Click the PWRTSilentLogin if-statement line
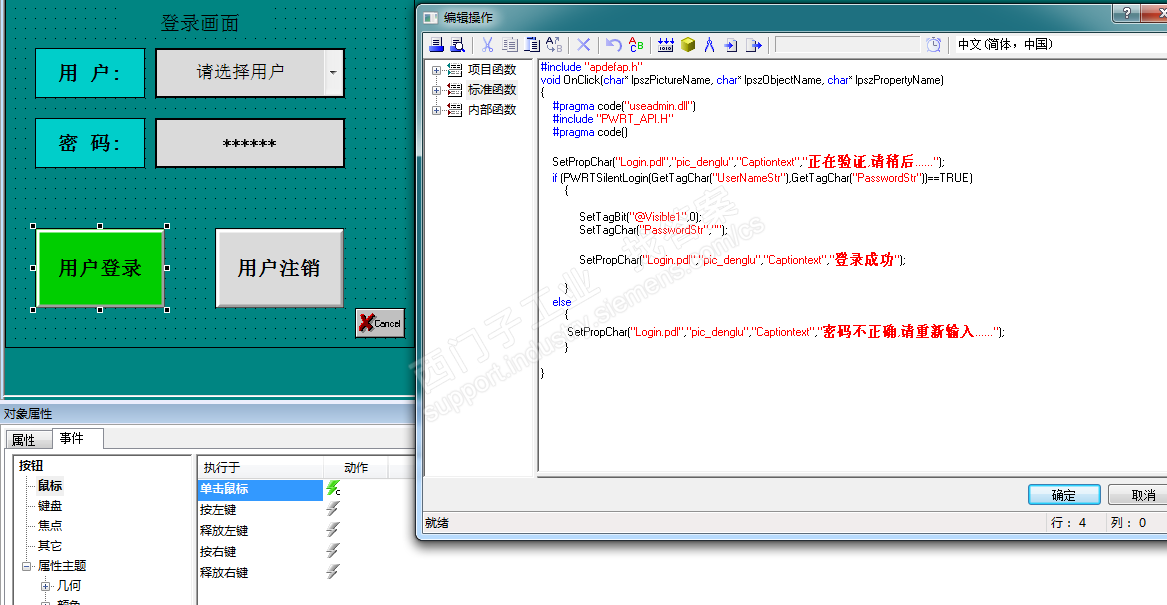This screenshot has width=1167, height=605. (762, 178)
